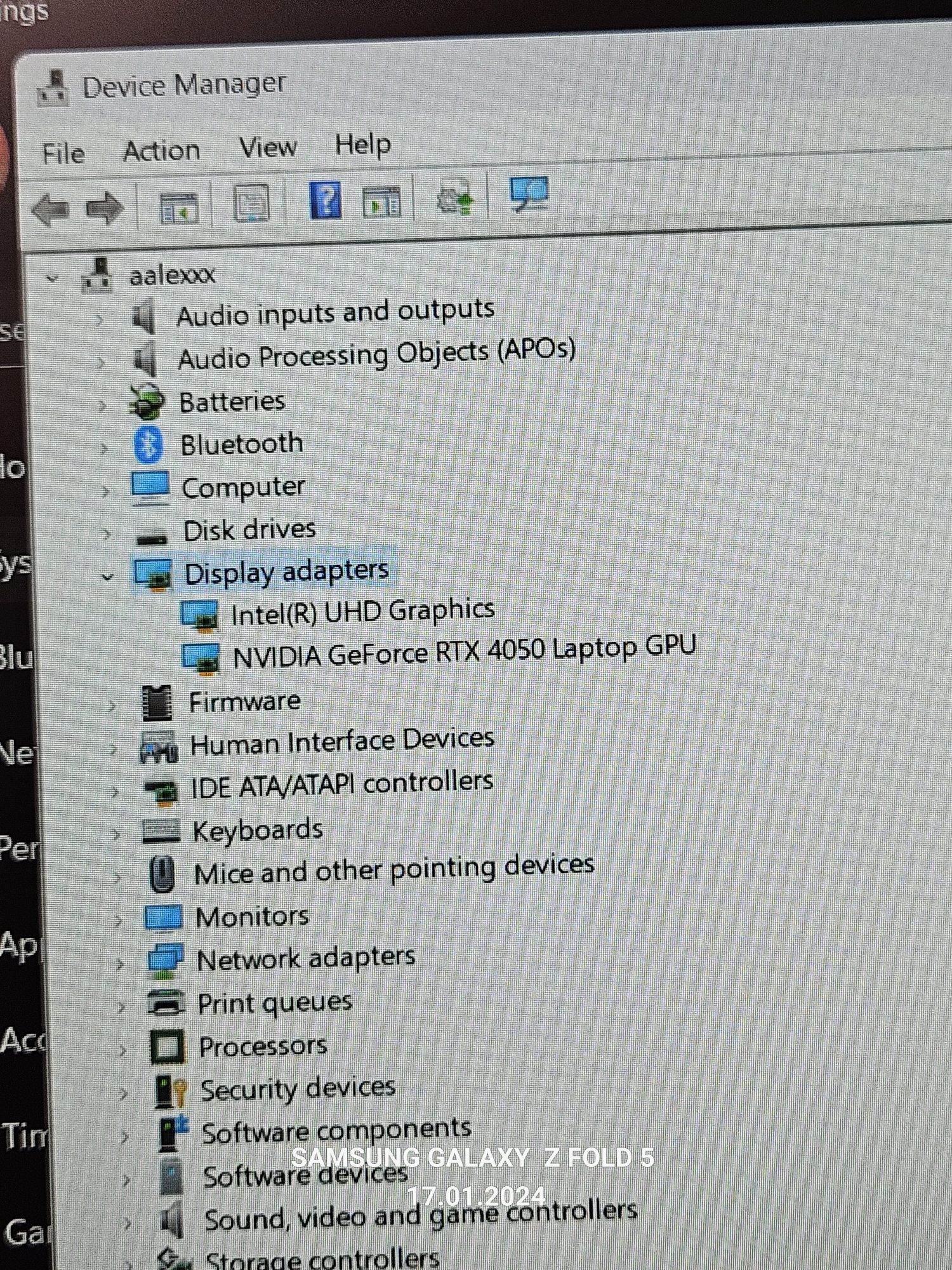Image resolution: width=952 pixels, height=1270 pixels.
Task: Click the Bluetooth logo icon
Action: (149, 444)
